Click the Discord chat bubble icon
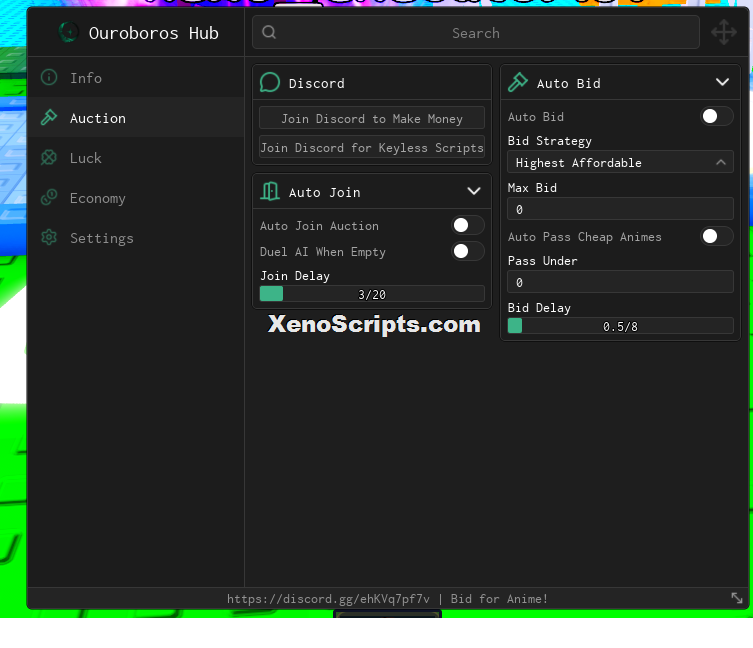This screenshot has width=753, height=648. (x=270, y=83)
